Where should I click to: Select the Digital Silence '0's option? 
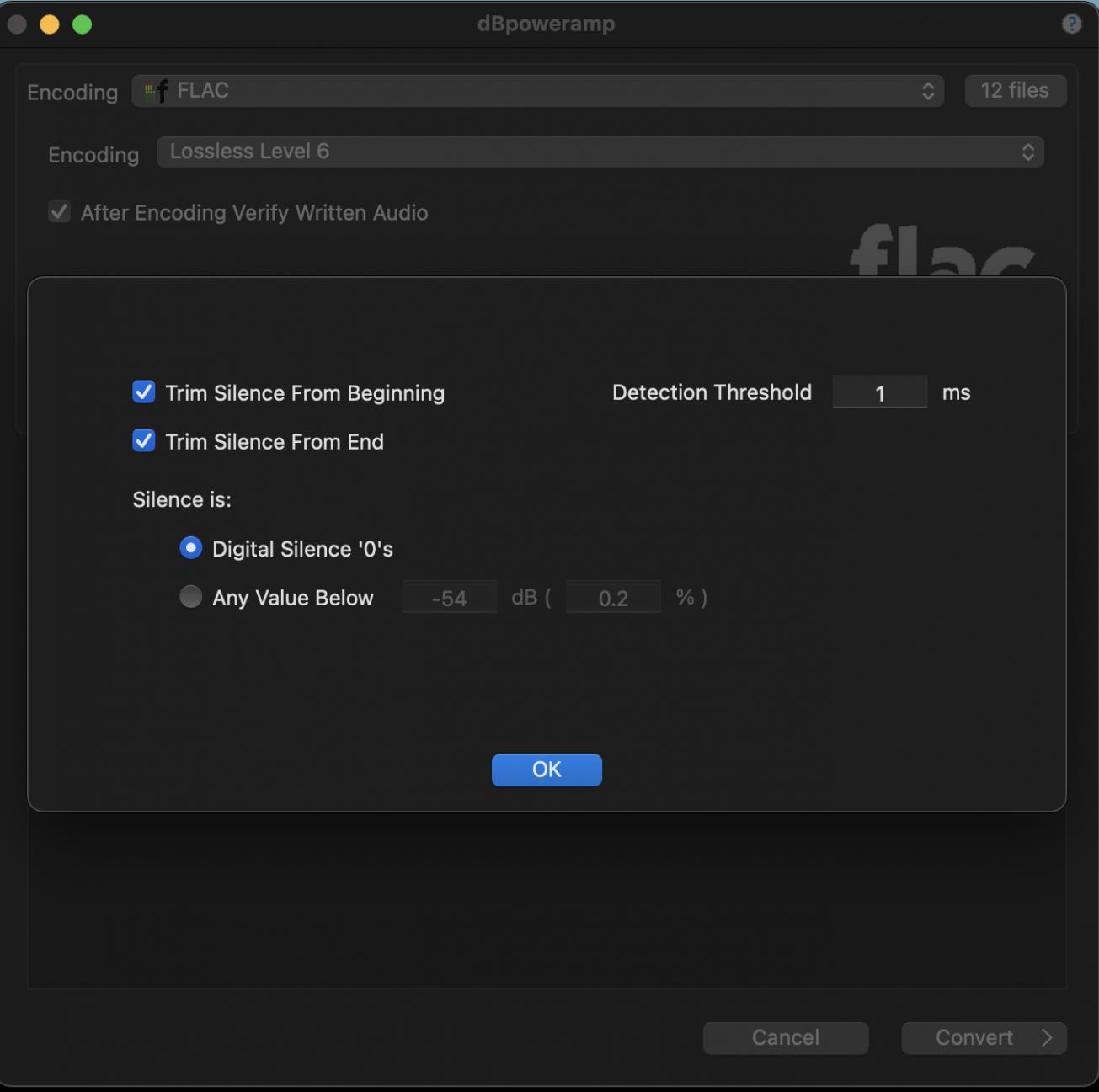pyautogui.click(x=191, y=548)
